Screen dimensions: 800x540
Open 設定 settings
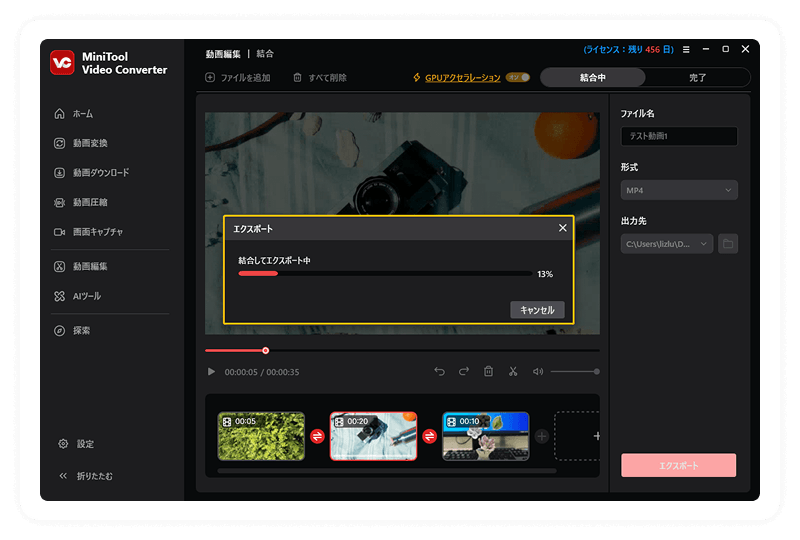76,444
